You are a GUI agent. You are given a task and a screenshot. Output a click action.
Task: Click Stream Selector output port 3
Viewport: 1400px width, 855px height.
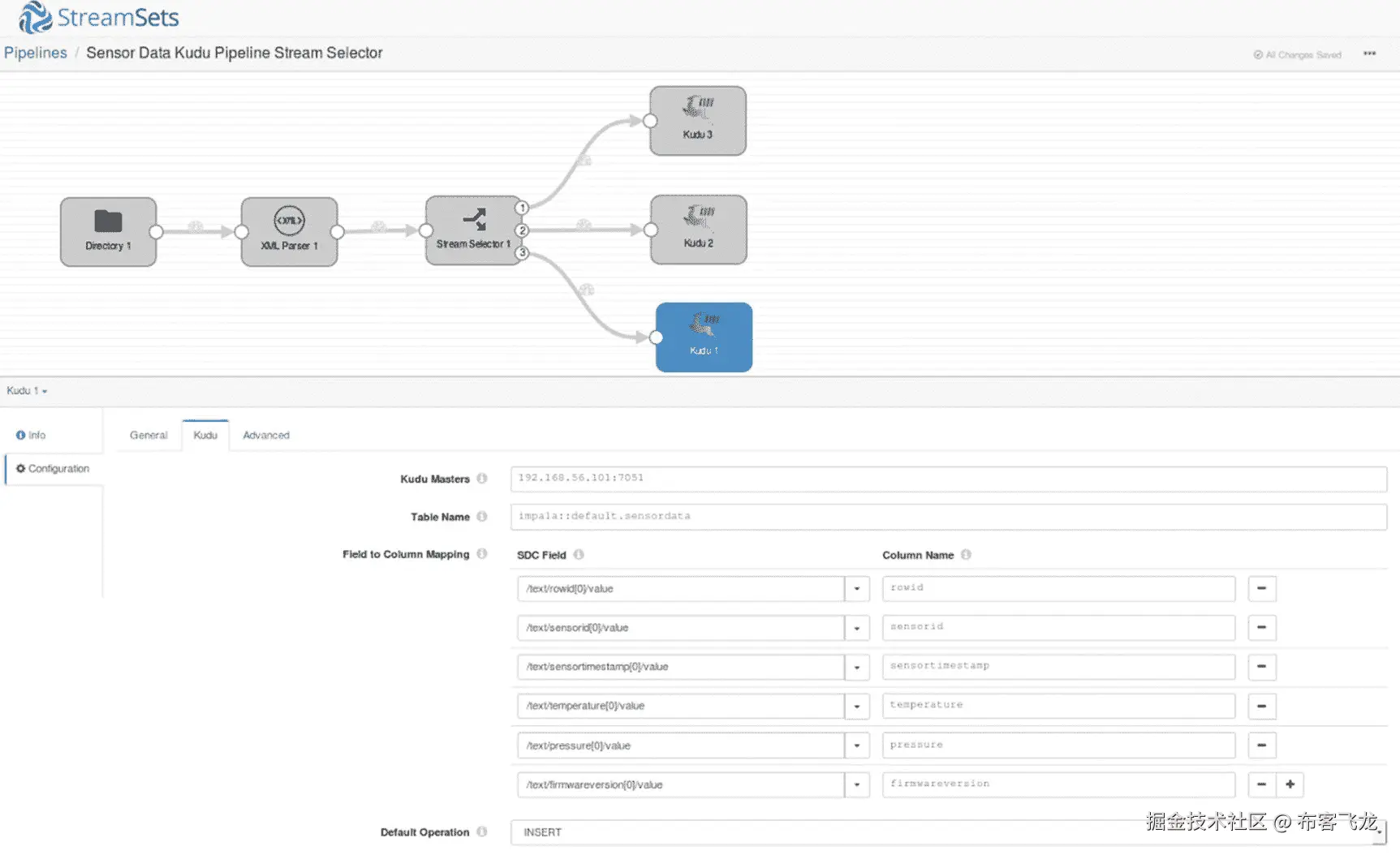tap(523, 253)
